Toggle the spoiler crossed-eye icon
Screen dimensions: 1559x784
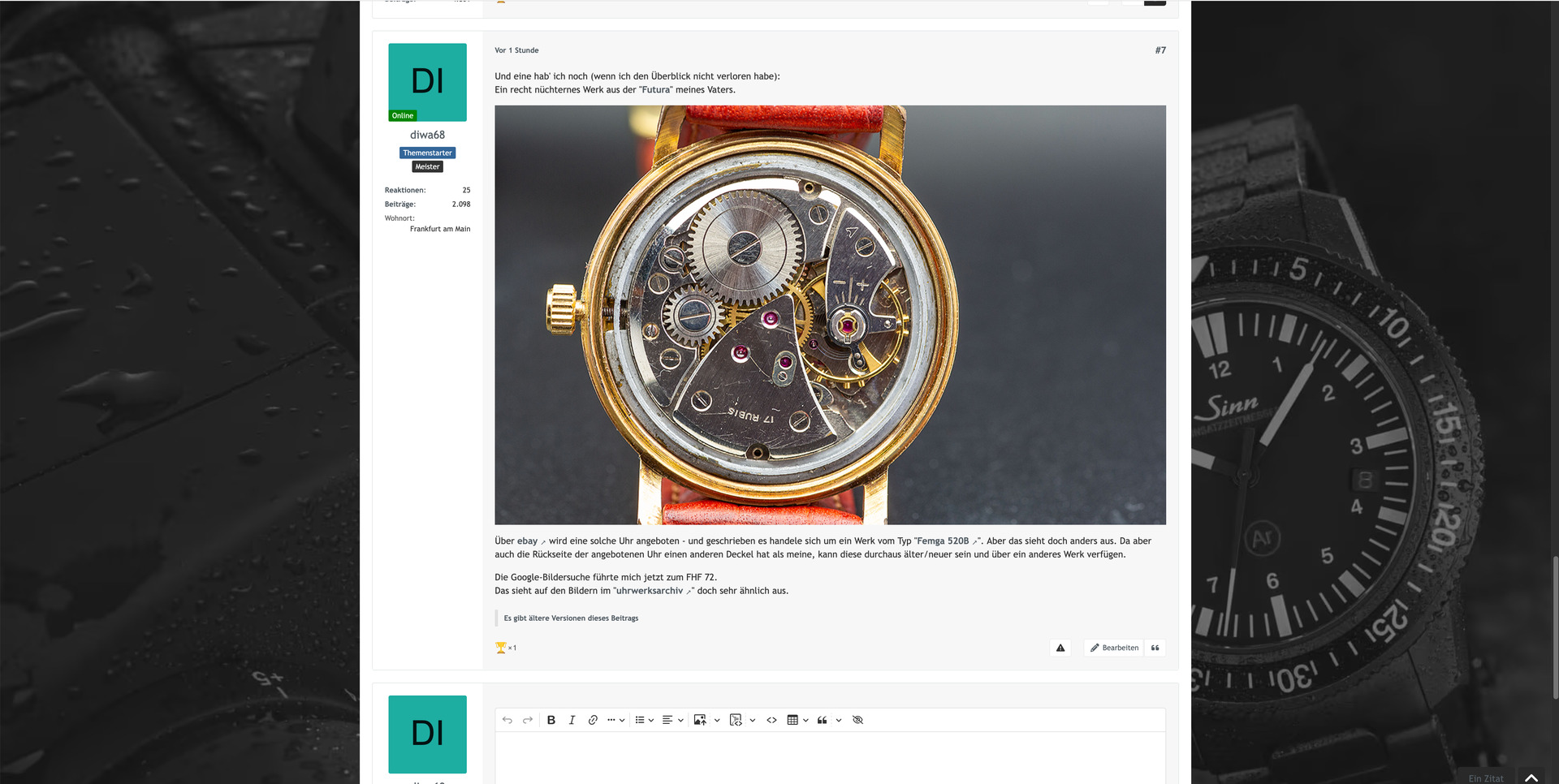click(x=857, y=720)
